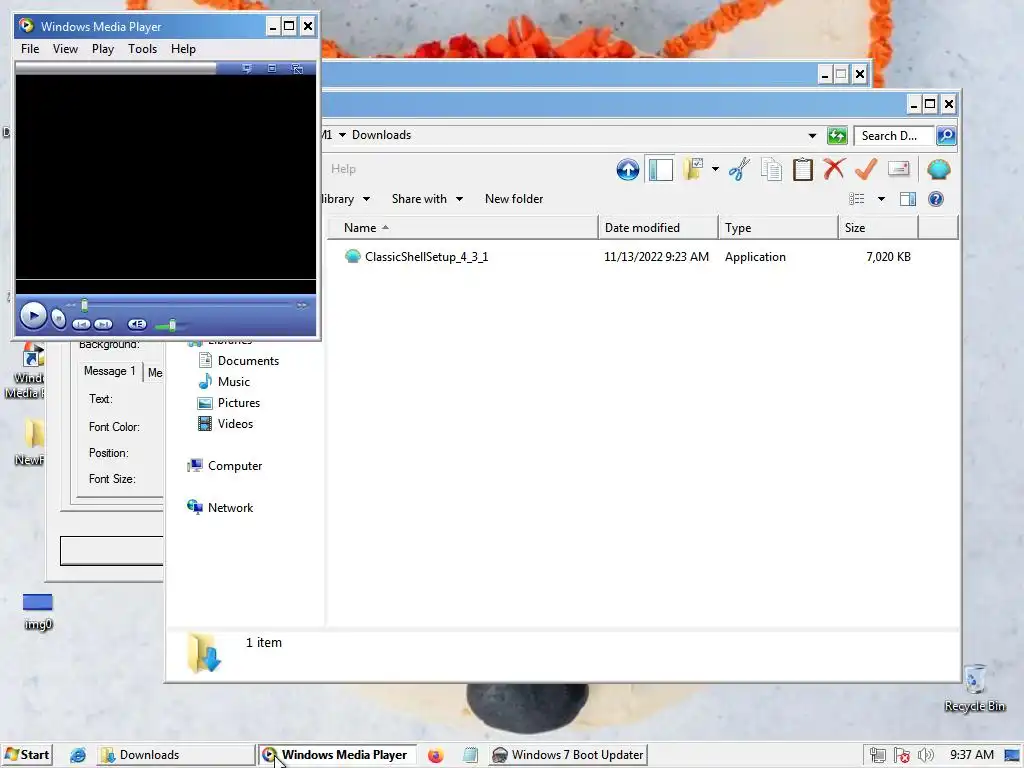Click the Search Downloads input box
The height and width of the screenshot is (768, 1024).
point(894,136)
